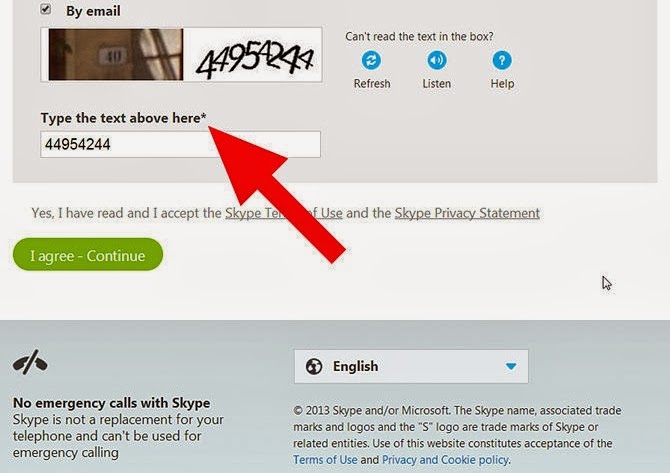
Task: Click the captcha photo of a door
Action: click(116, 55)
